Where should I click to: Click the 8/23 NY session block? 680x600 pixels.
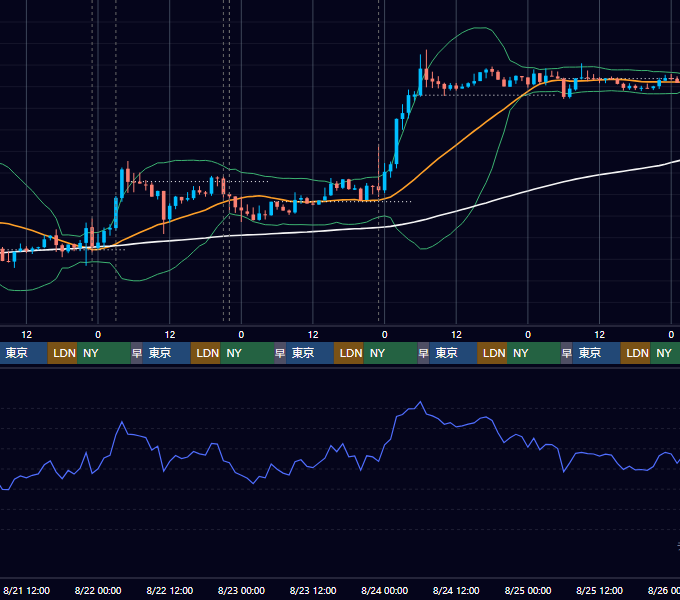click(x=390, y=353)
